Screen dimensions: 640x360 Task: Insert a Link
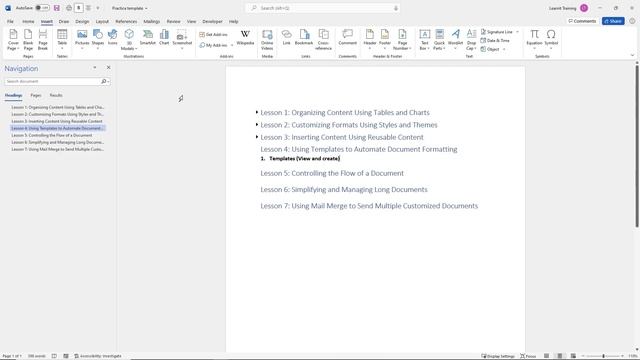(287, 38)
